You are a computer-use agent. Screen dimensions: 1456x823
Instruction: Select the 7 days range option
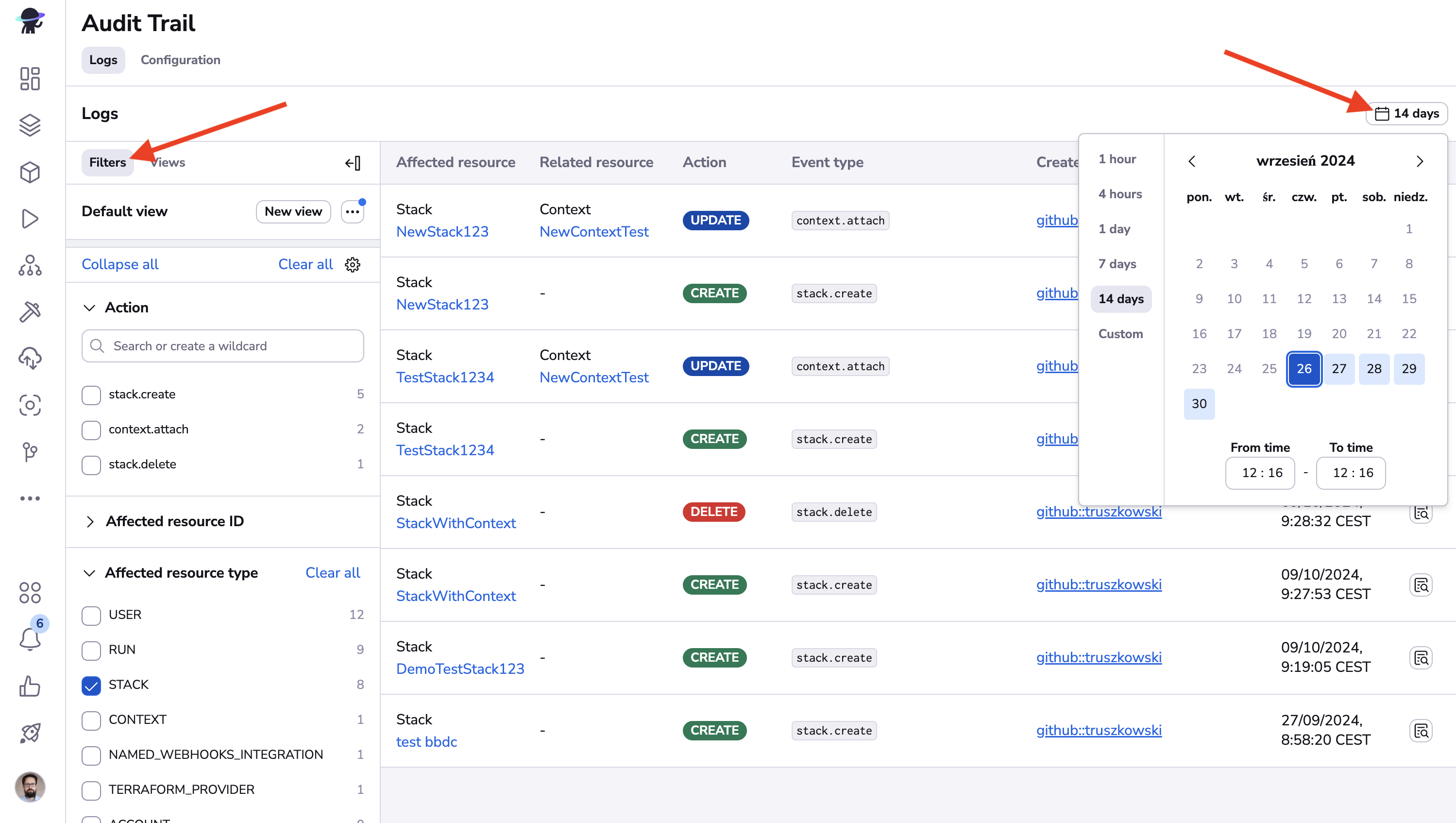click(x=1117, y=264)
